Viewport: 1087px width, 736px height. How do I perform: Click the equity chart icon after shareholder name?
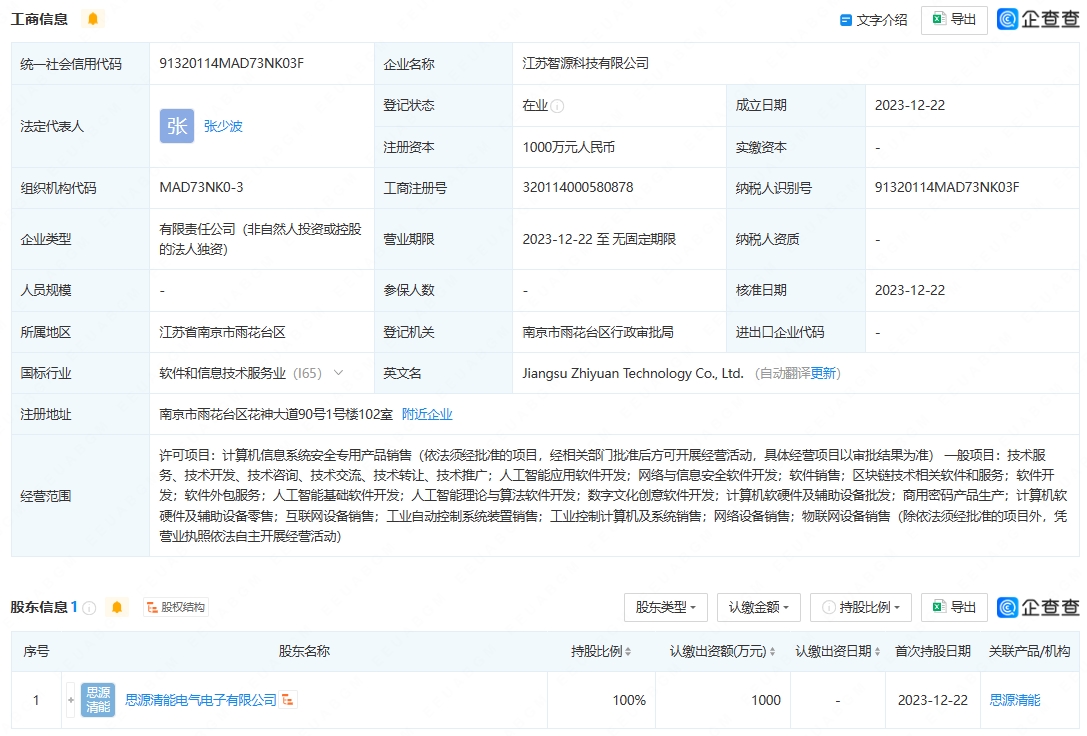288,700
